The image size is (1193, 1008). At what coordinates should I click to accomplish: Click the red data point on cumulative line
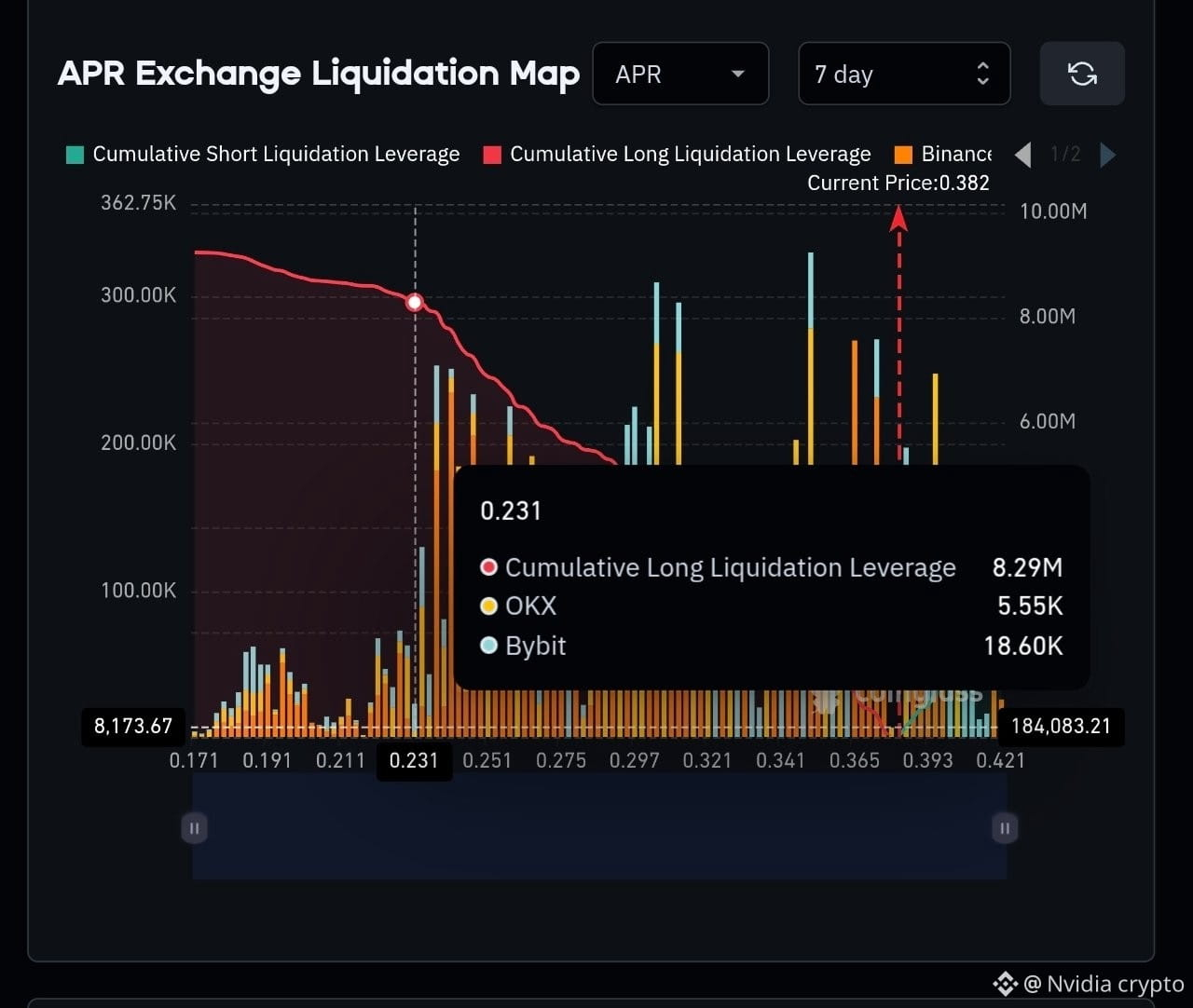pyautogui.click(x=415, y=302)
